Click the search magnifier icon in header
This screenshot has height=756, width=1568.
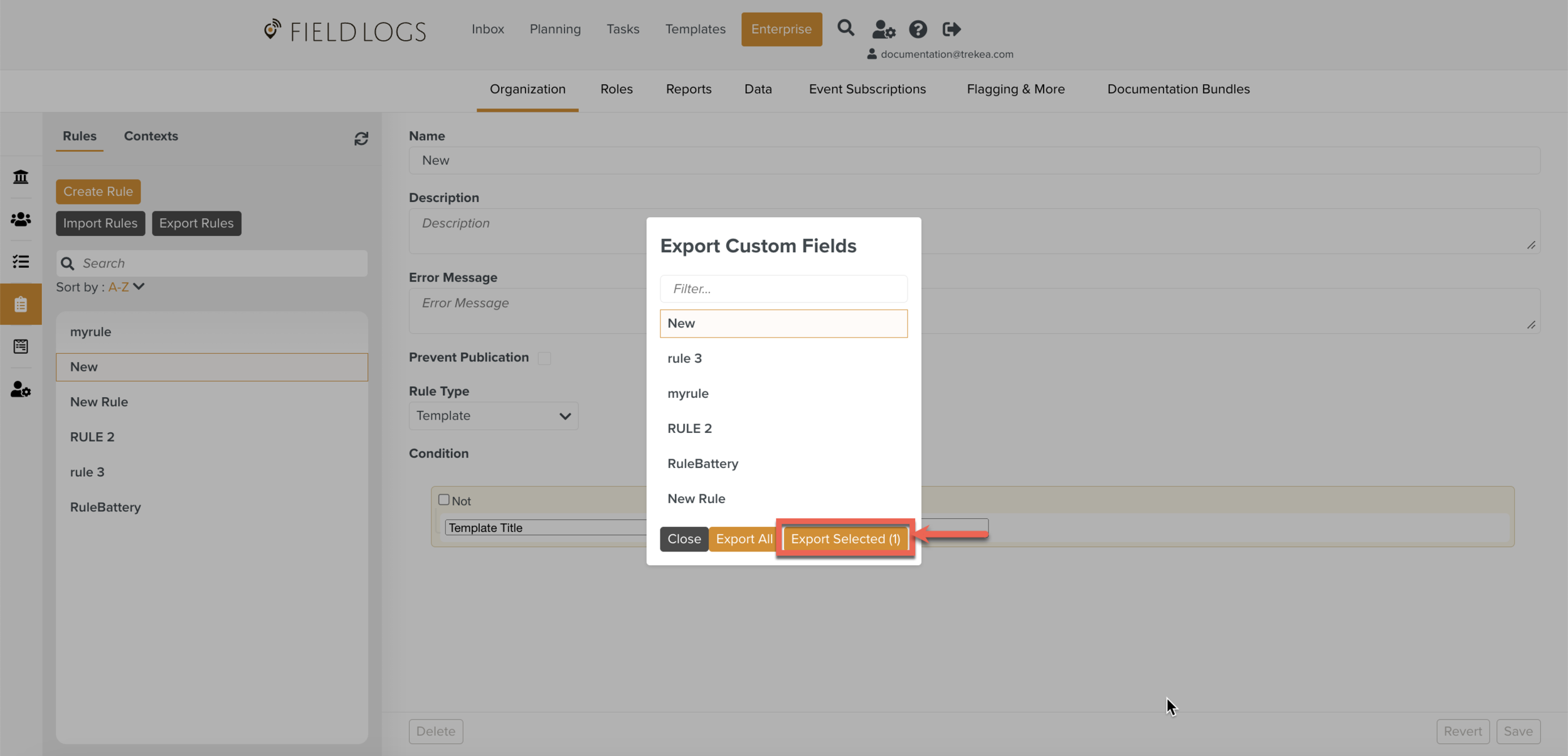[845, 28]
